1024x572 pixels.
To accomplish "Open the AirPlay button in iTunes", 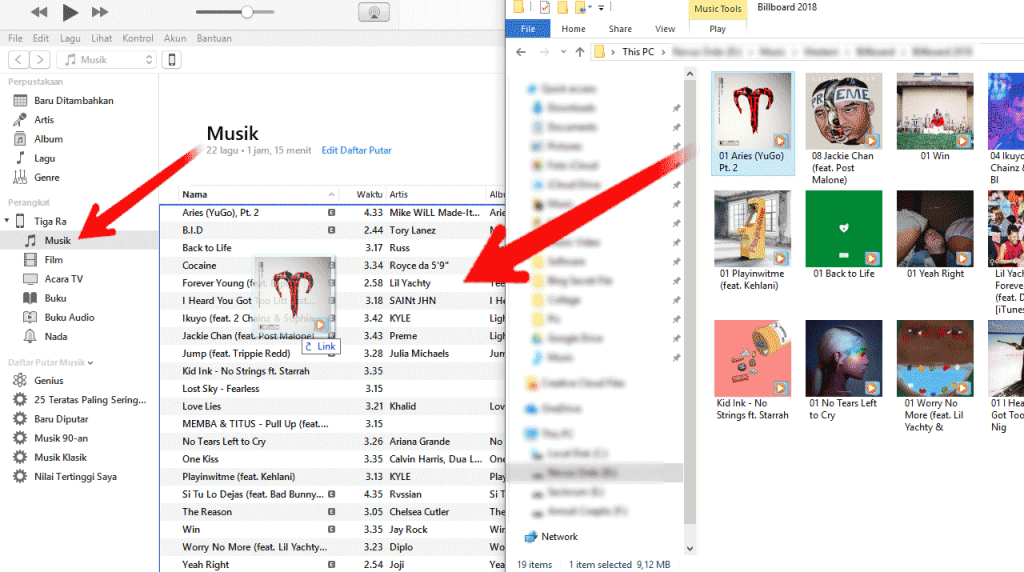I will tap(374, 12).
